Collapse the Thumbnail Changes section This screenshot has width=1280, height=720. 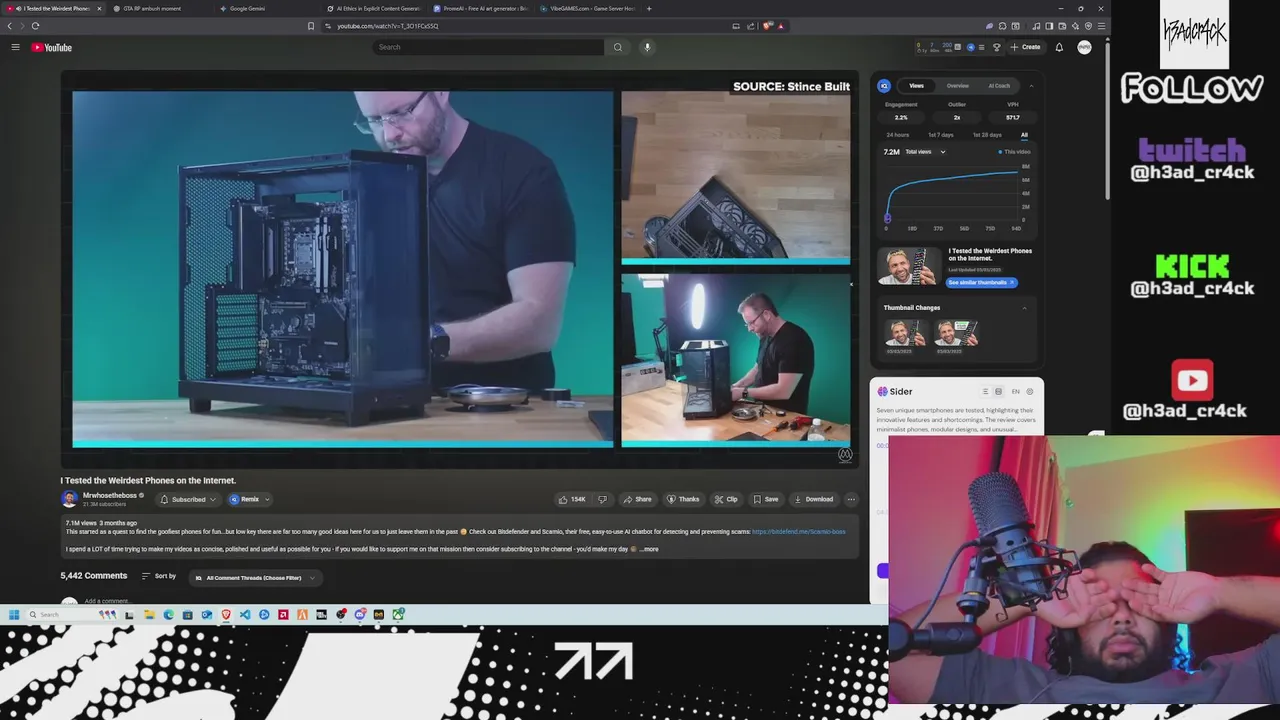point(1024,308)
